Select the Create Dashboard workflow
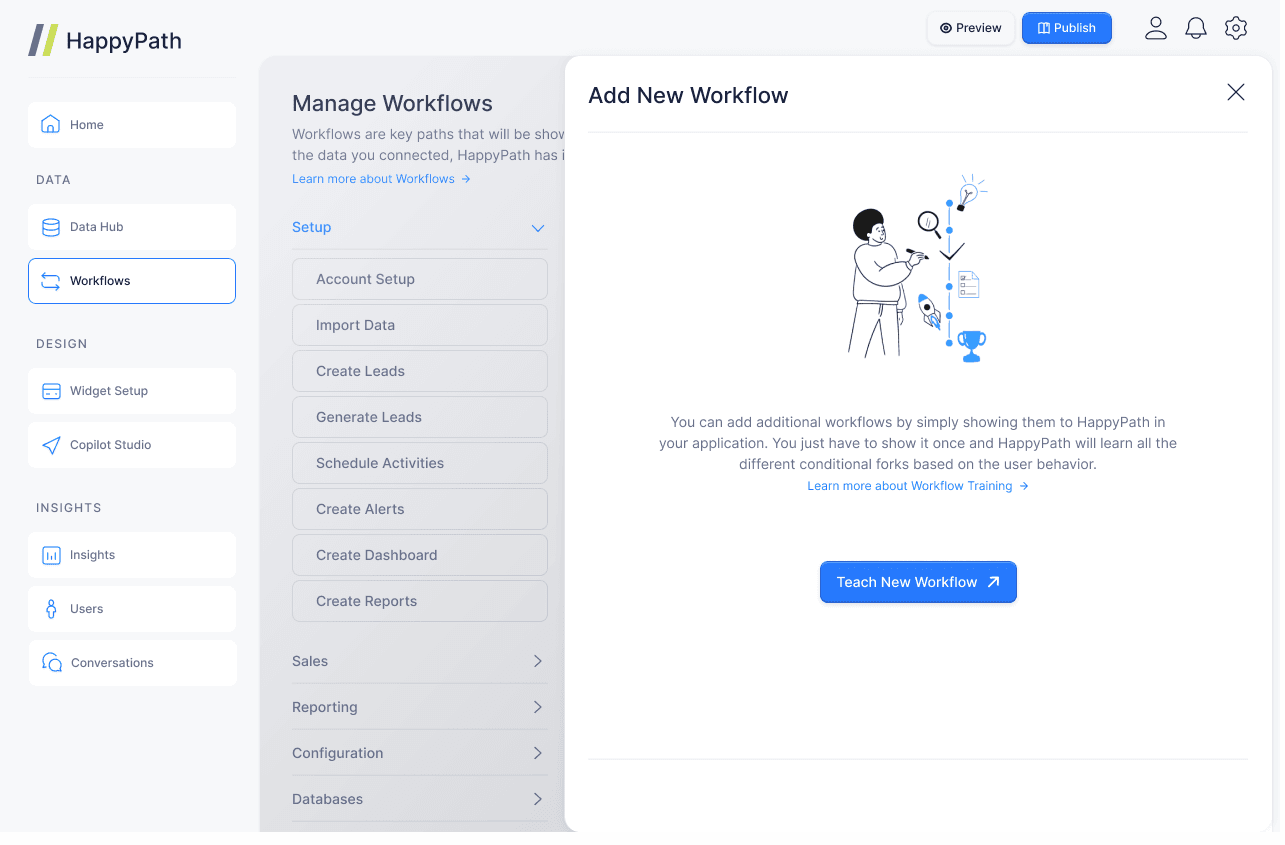 tap(419, 555)
